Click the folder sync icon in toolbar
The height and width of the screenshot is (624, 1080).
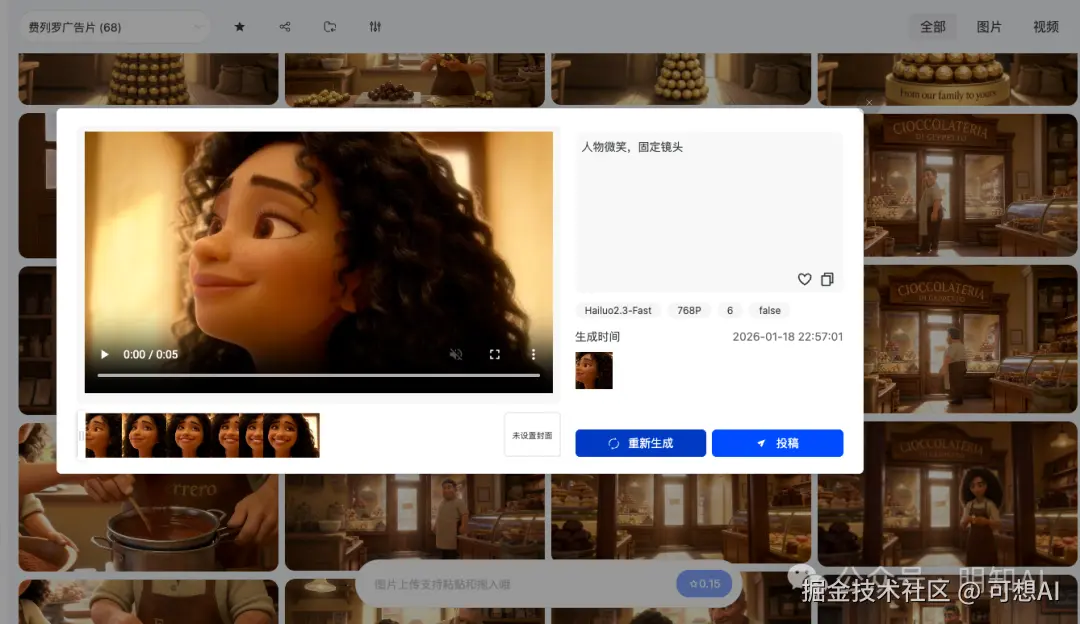330,27
